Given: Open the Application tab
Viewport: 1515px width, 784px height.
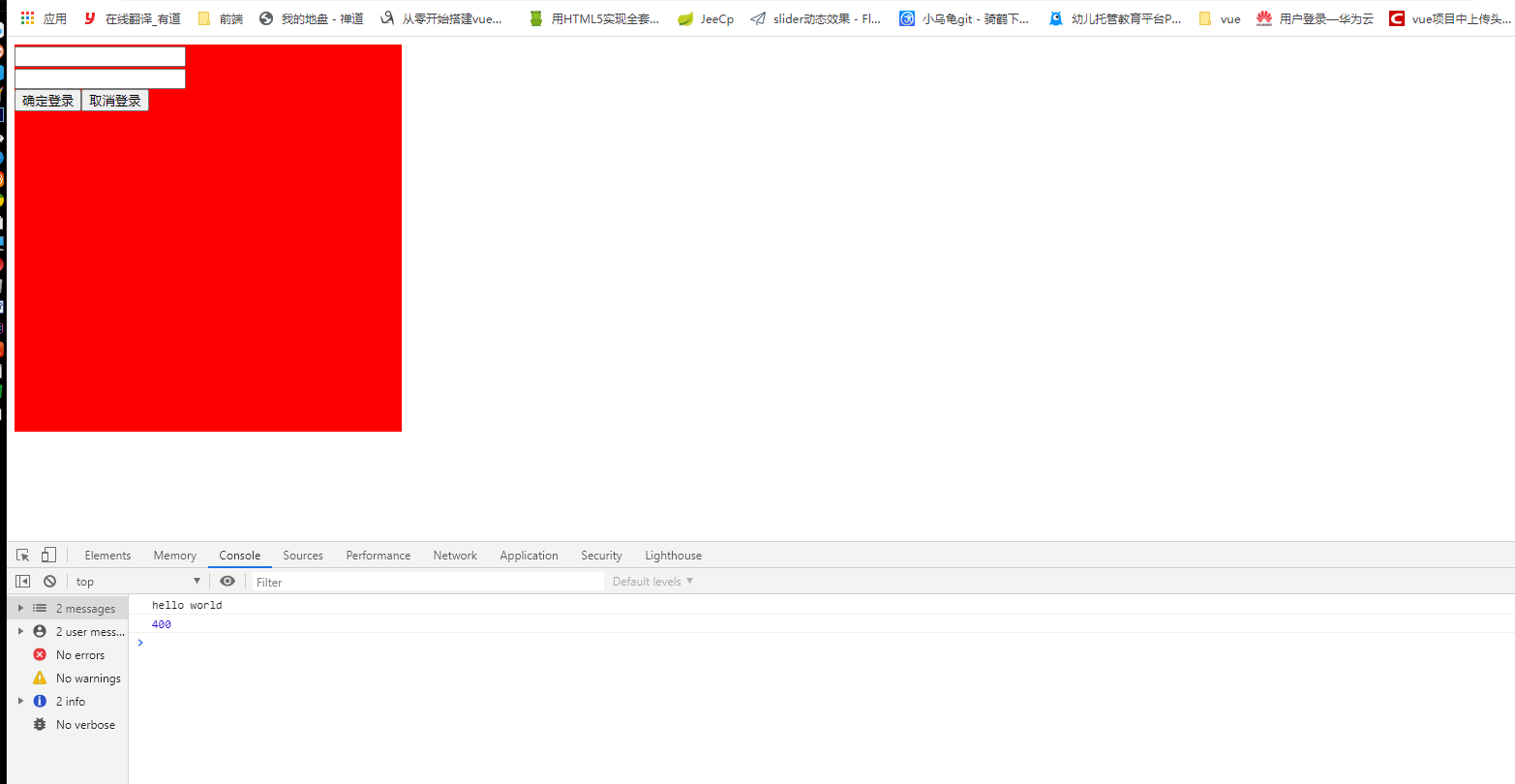Looking at the screenshot, I should tap(530, 556).
